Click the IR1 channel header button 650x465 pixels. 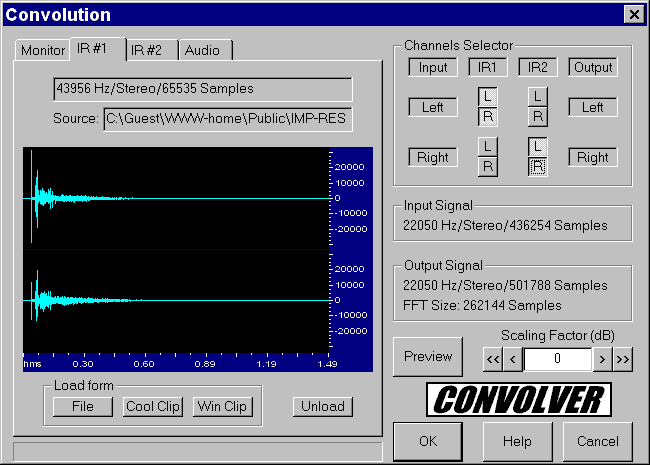click(488, 67)
